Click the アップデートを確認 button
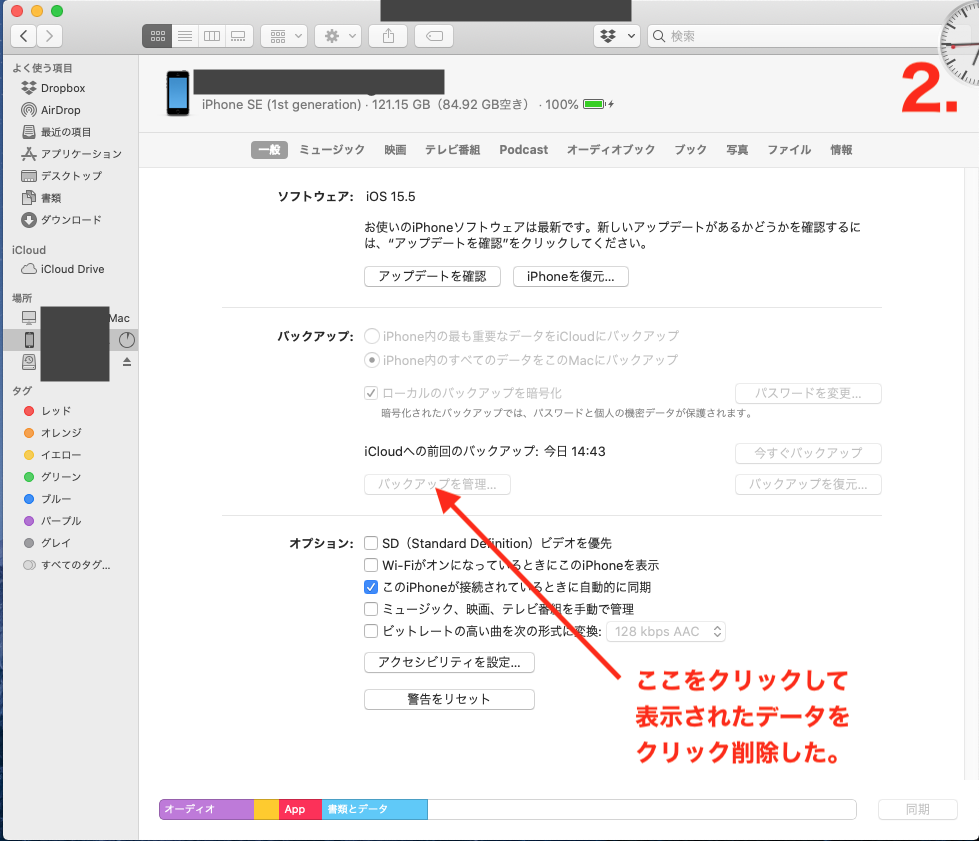This screenshot has height=841, width=979. [432, 276]
